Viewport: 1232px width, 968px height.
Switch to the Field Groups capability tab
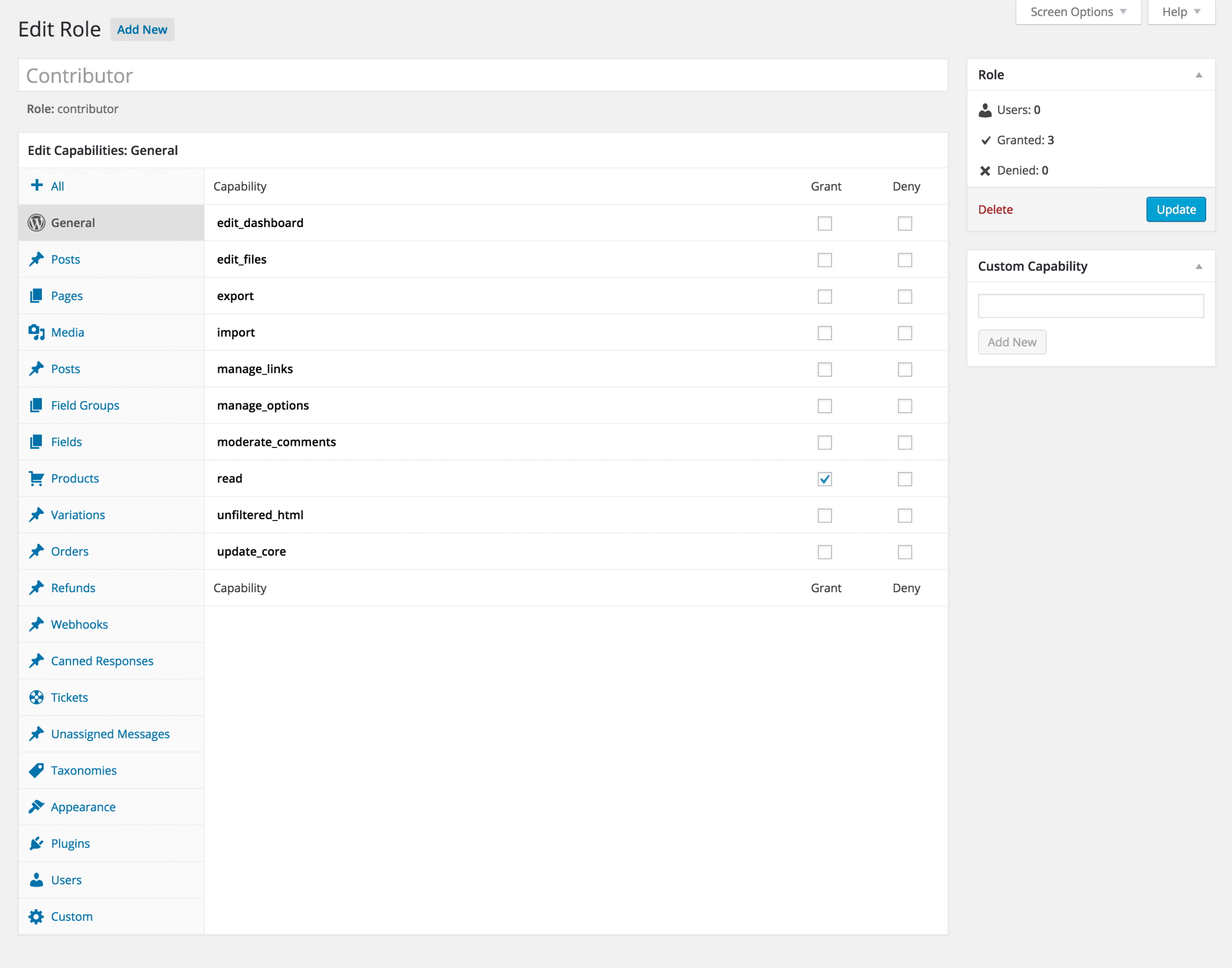tap(85, 405)
